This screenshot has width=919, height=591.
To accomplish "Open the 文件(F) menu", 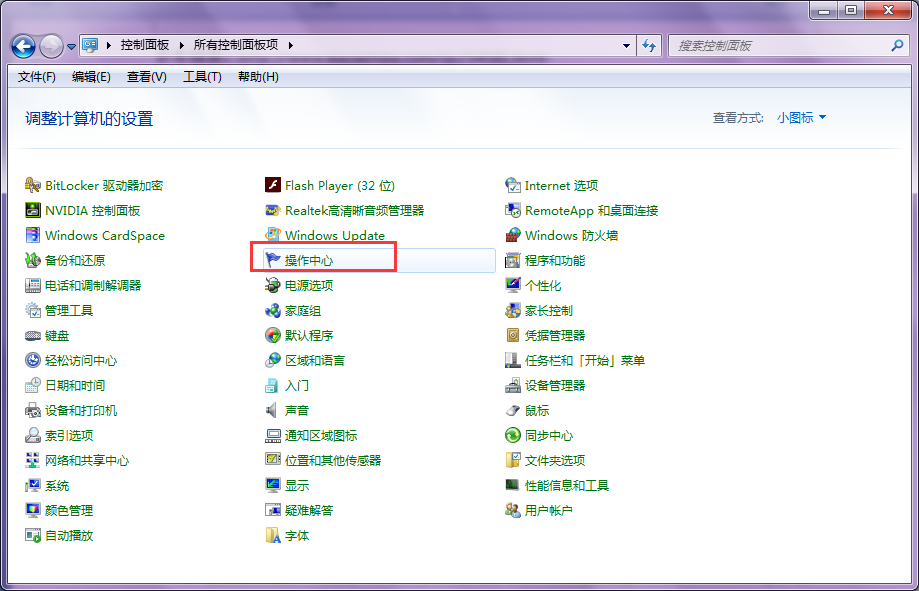I will tap(36, 77).
